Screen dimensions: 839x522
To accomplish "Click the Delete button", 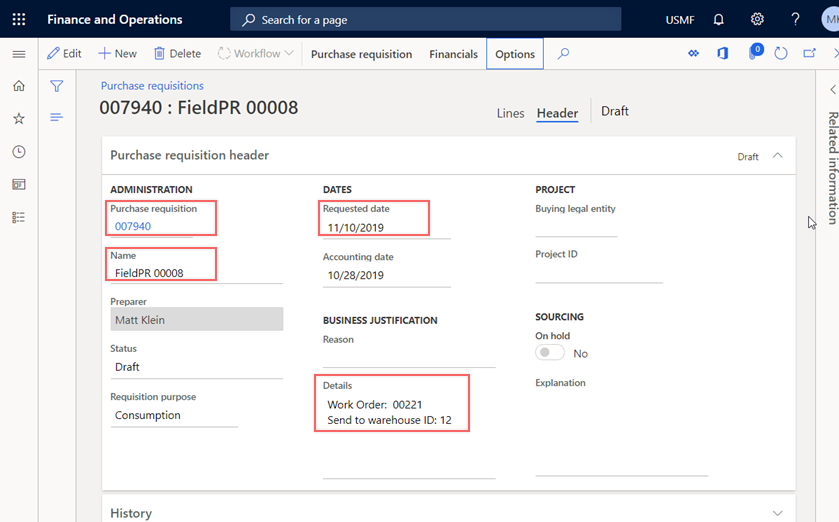I will pos(177,54).
